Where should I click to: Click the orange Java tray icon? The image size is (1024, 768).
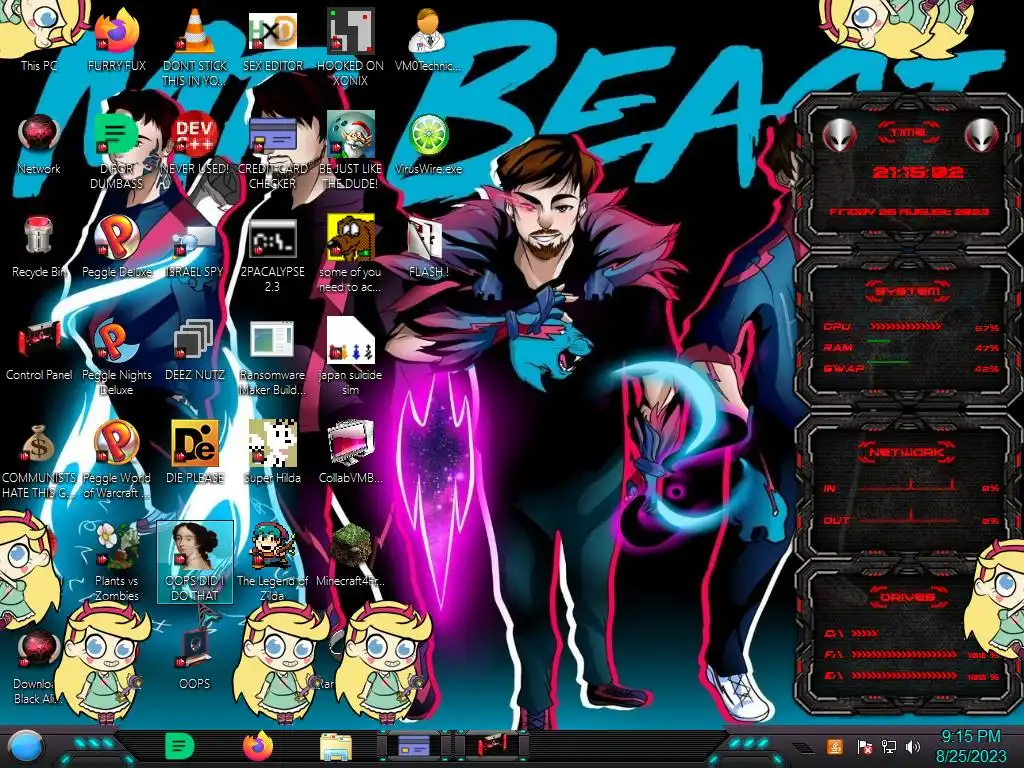834,746
